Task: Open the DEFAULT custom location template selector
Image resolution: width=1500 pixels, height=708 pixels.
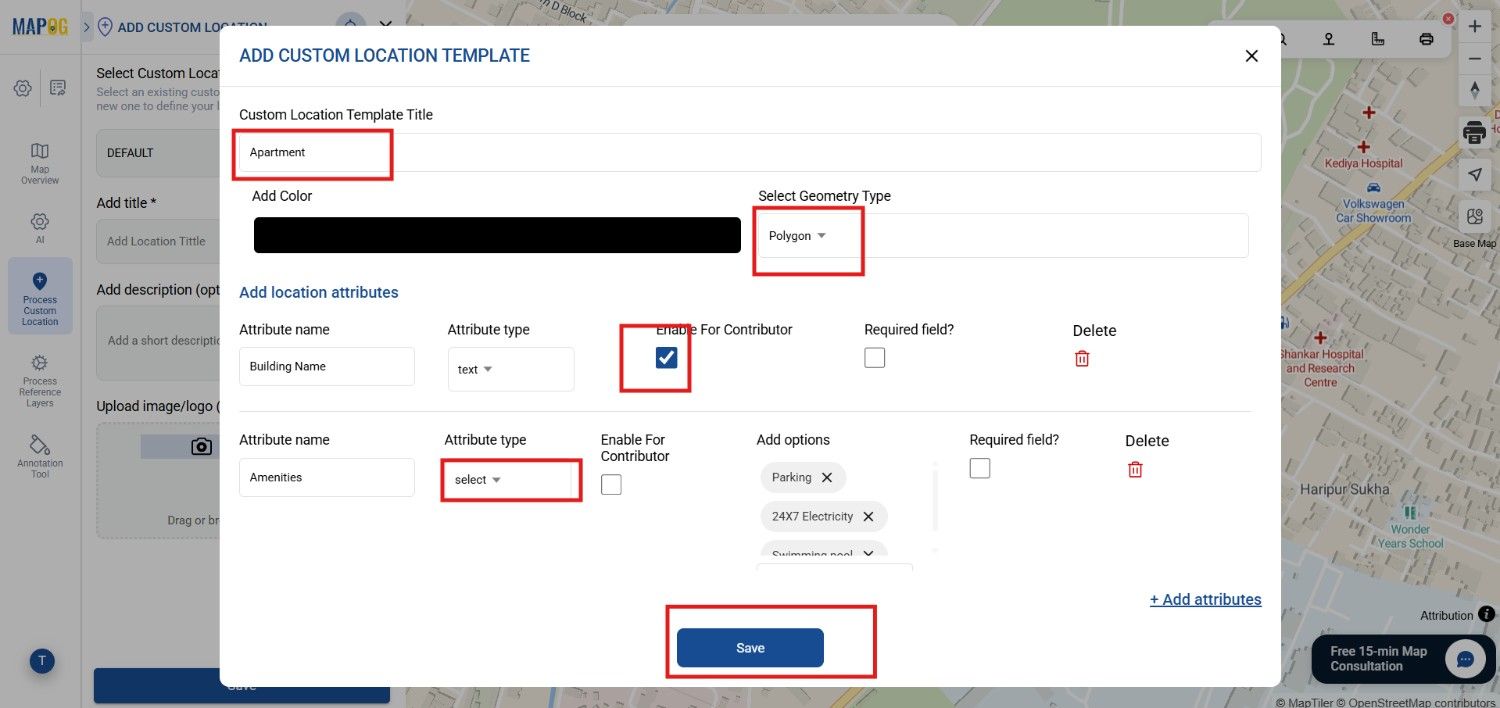Action: point(158,153)
